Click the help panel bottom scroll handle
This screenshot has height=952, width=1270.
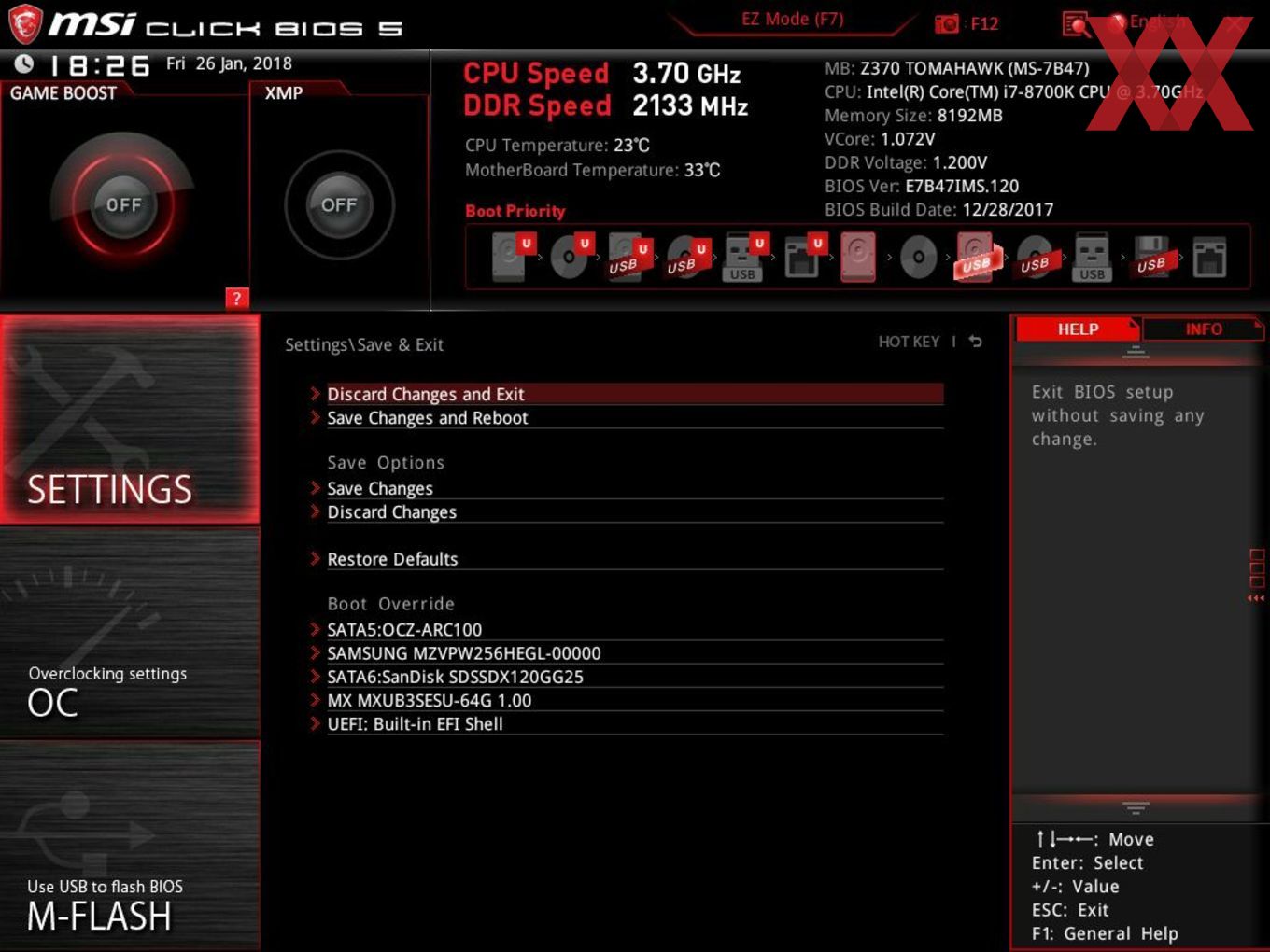(x=1136, y=807)
